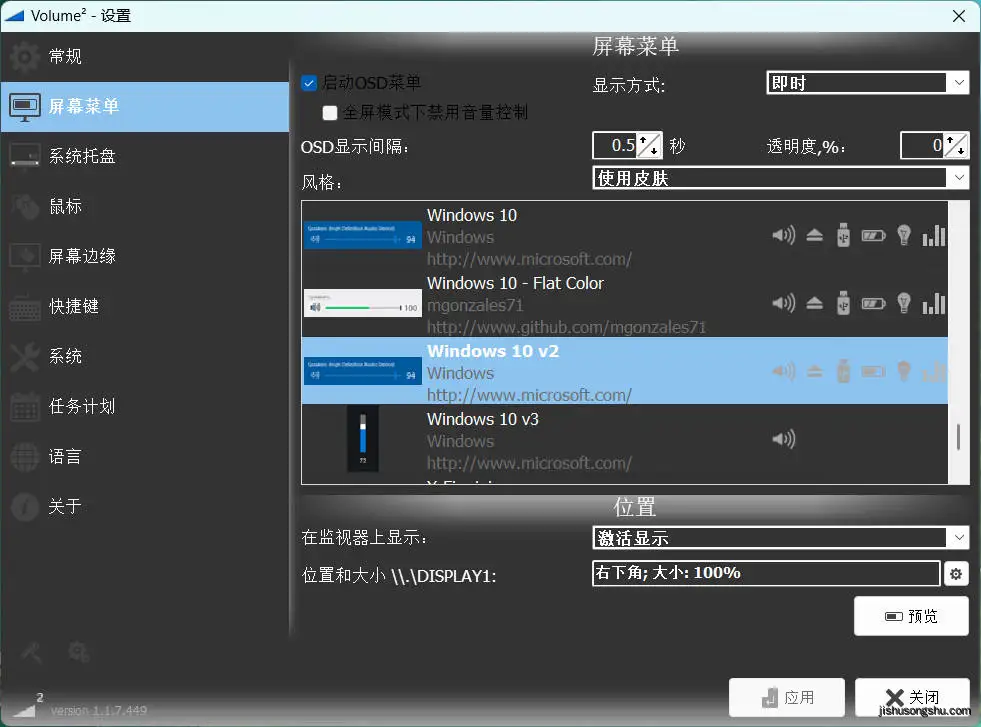Click the battery icon in the Windows 10 row
Image resolution: width=981 pixels, height=727 pixels.
[873, 235]
